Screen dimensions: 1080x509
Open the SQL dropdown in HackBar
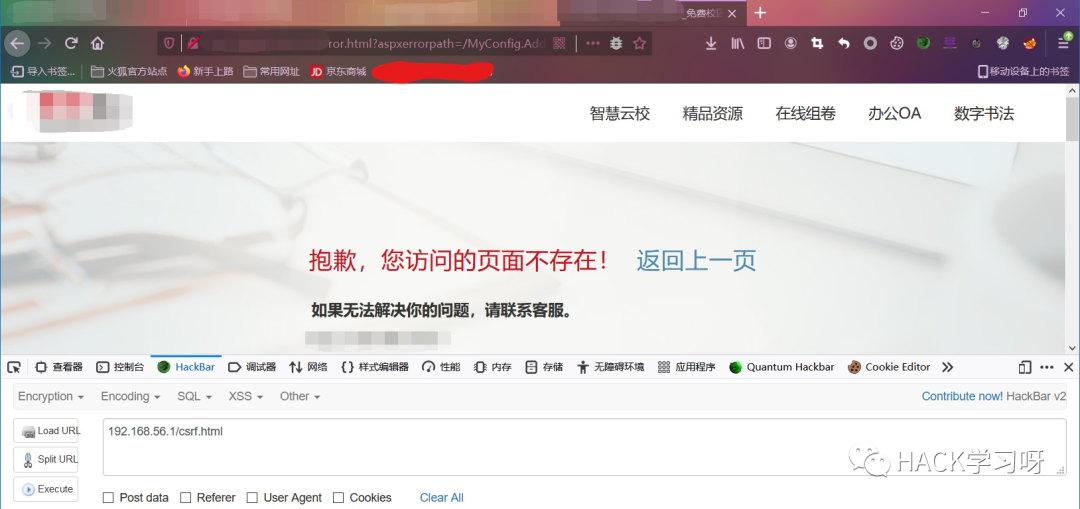[x=194, y=396]
